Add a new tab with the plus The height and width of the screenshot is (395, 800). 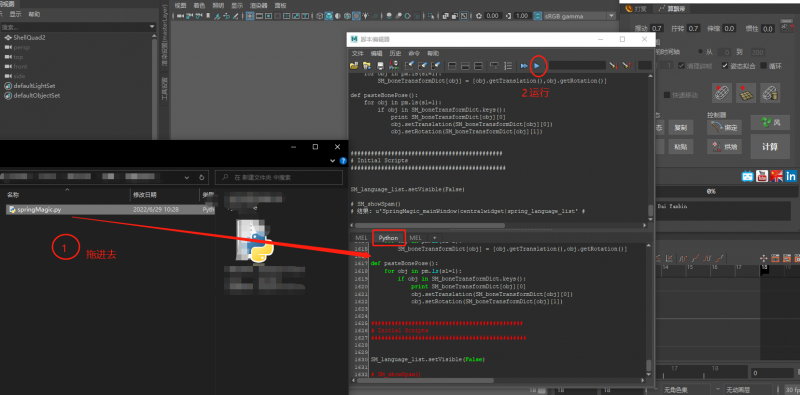pos(435,238)
